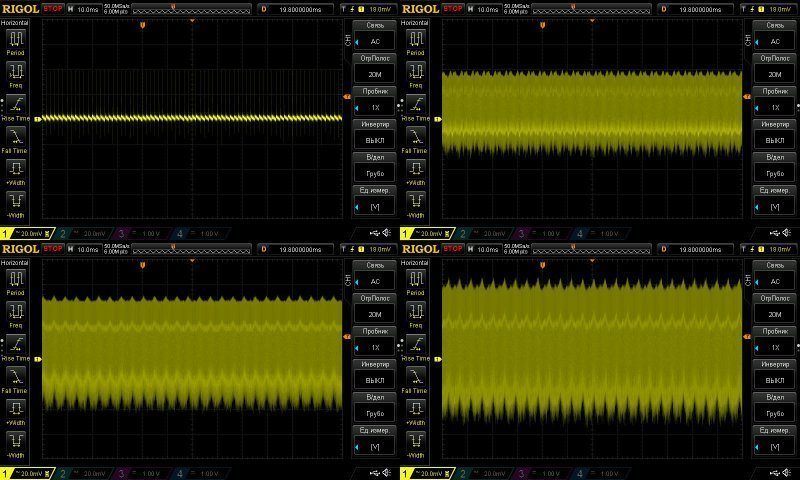This screenshot has width=800, height=480.
Task: Click STOP status in top-right scope
Action: [x=453, y=9]
